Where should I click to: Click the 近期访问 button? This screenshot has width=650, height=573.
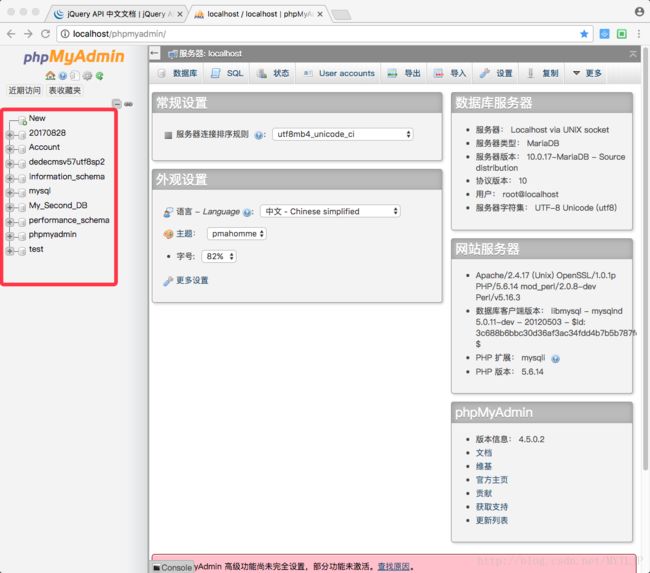tap(24, 90)
